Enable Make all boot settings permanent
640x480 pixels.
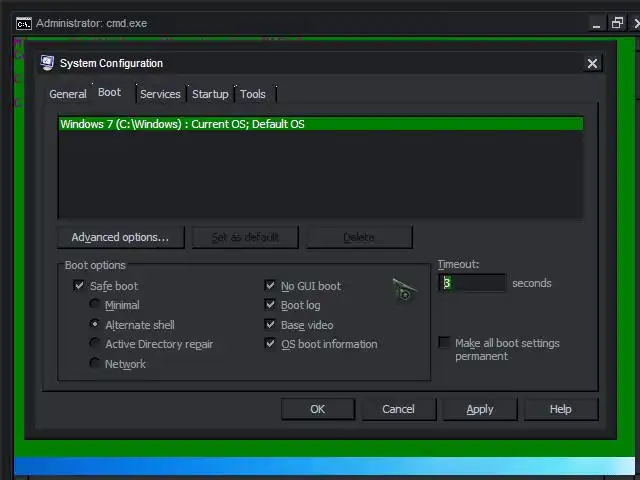click(x=444, y=342)
